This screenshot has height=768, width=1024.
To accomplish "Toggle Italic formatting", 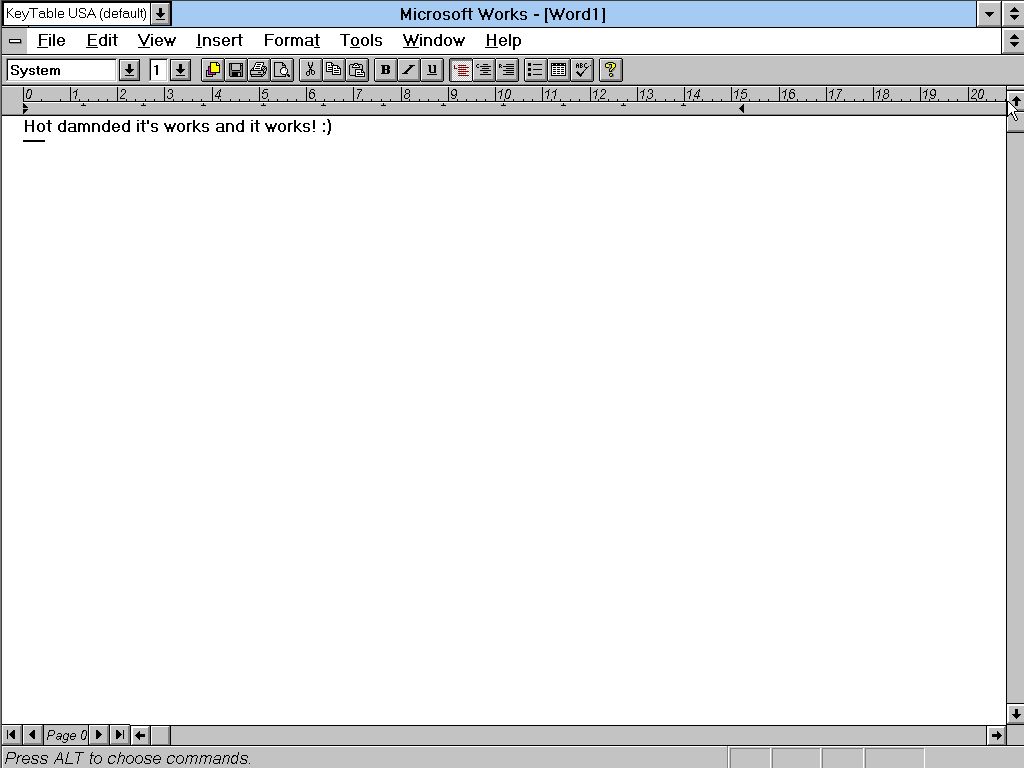I will point(408,70).
